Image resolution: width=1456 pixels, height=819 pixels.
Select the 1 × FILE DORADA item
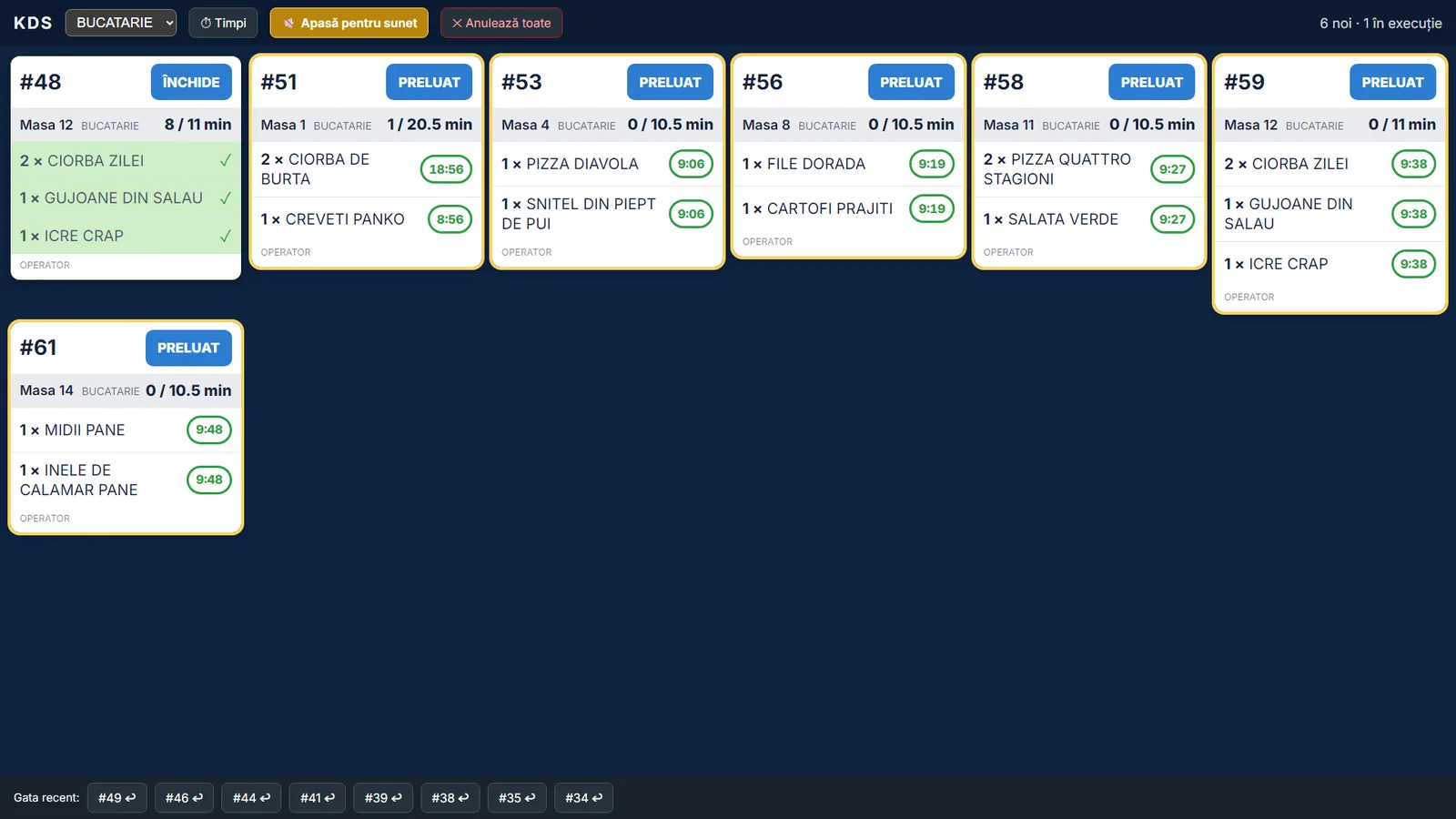click(x=848, y=164)
